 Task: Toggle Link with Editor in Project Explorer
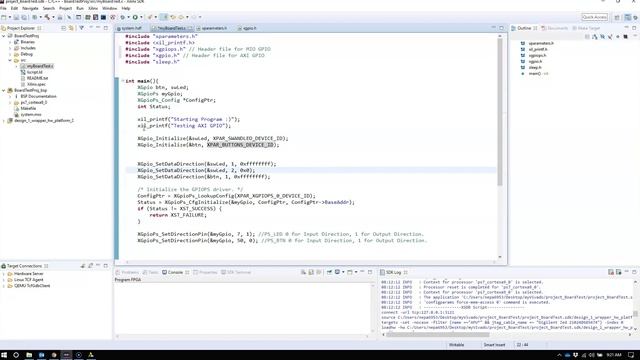(x=71, y=28)
